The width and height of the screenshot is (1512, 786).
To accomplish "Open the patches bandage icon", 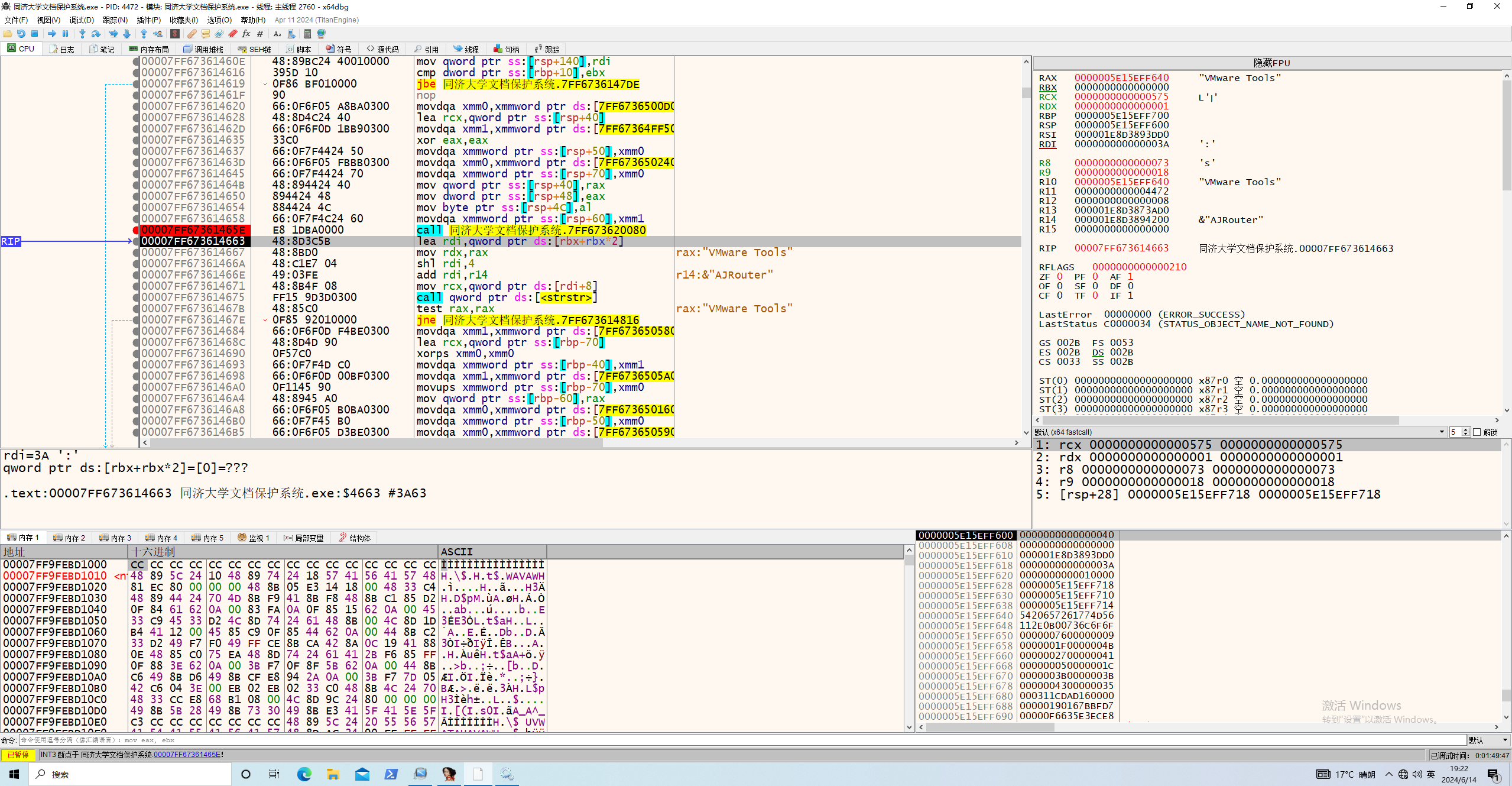I will click(192, 34).
